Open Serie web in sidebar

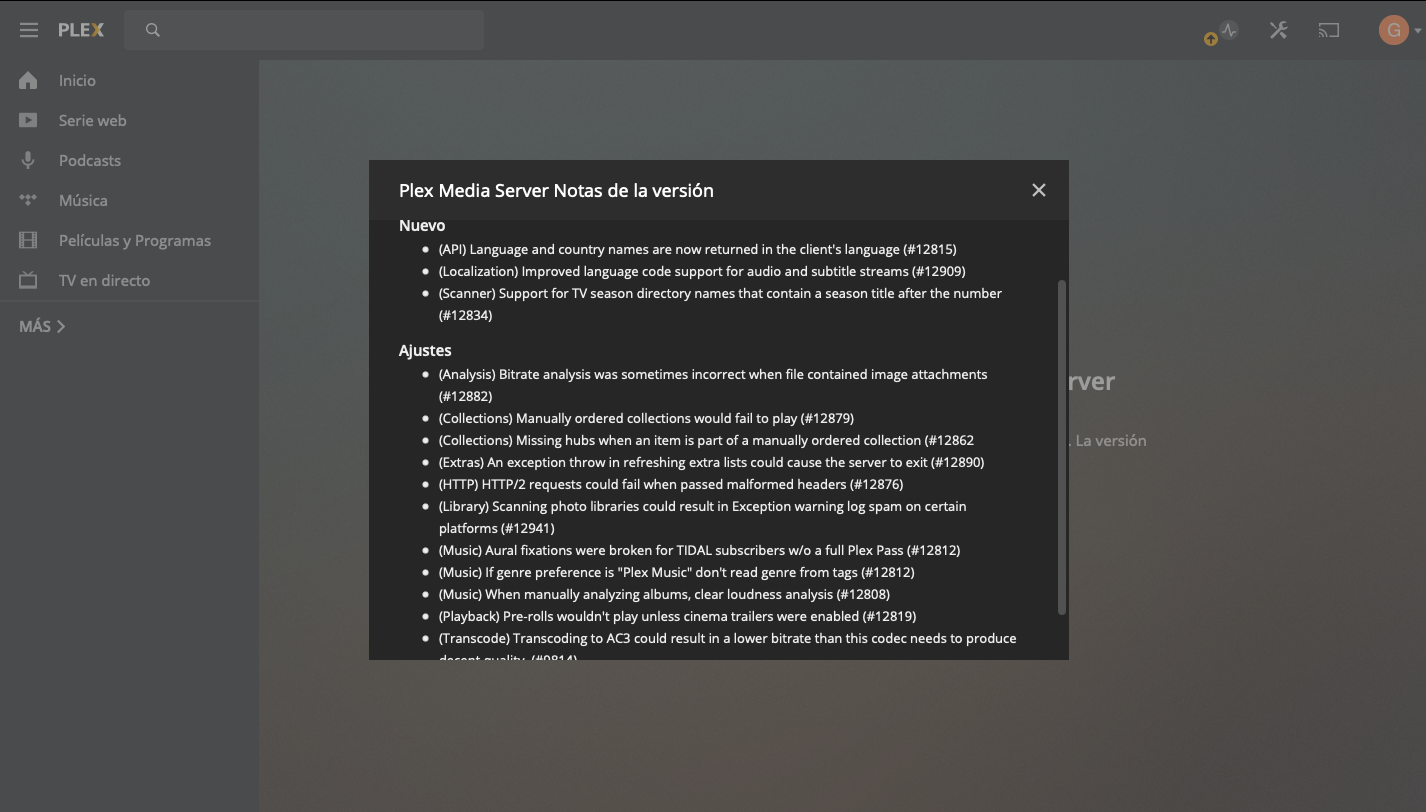(x=92, y=120)
